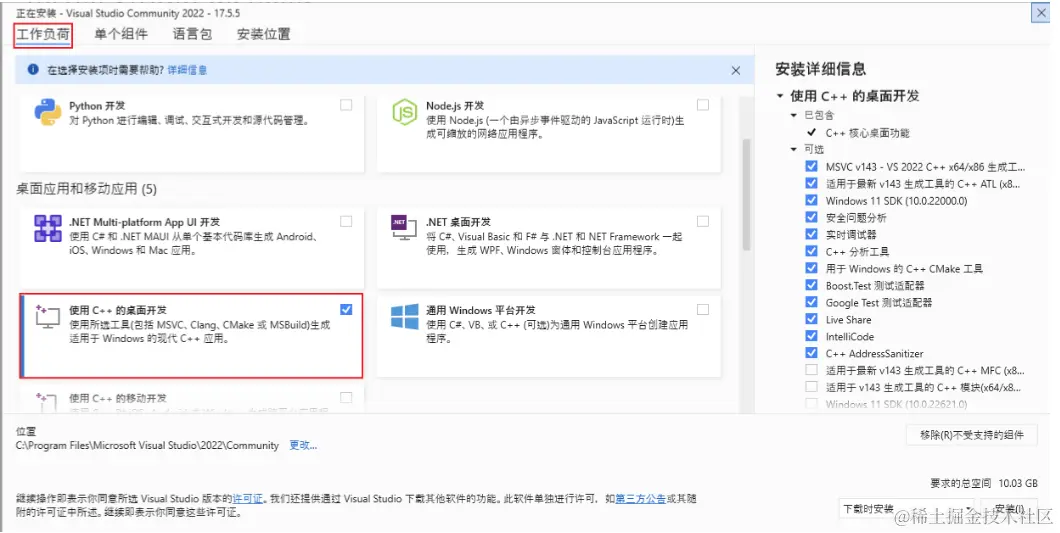This screenshot has width=1060, height=533.
Task: Click the Universal Windows Platform icon
Action: [405, 317]
